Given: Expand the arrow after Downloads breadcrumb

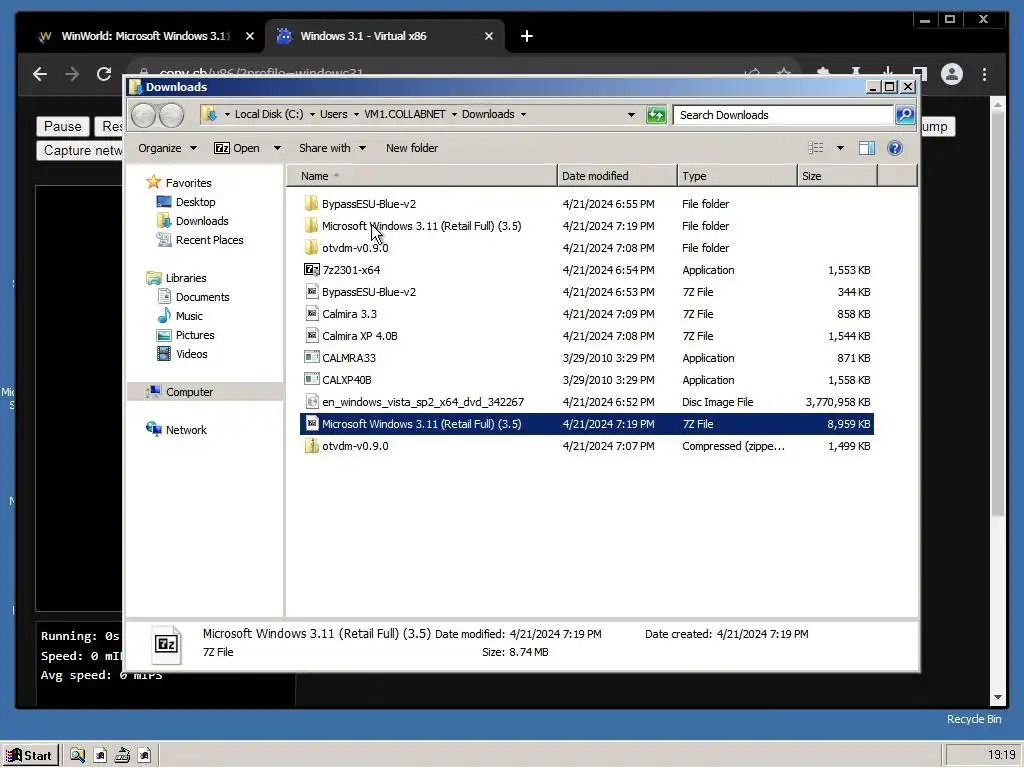Looking at the screenshot, I should pyautogui.click(x=523, y=114).
